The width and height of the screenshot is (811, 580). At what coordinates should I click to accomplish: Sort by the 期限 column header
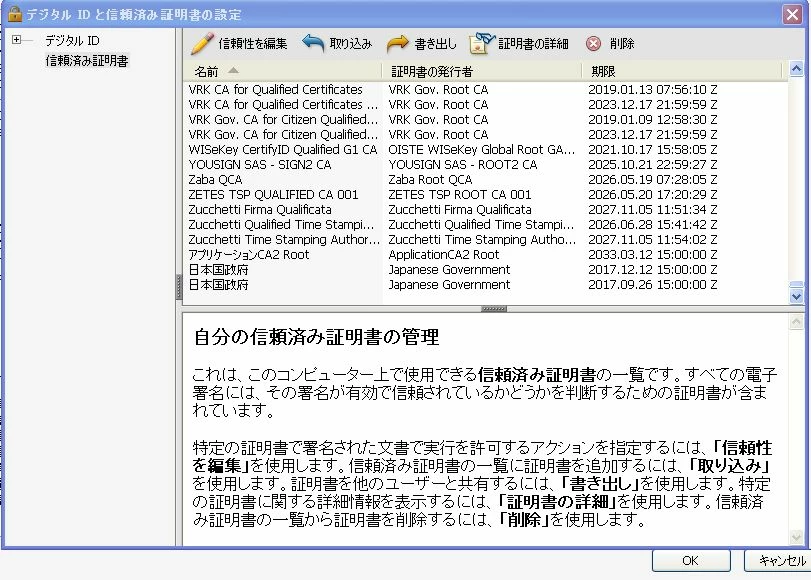(x=682, y=71)
